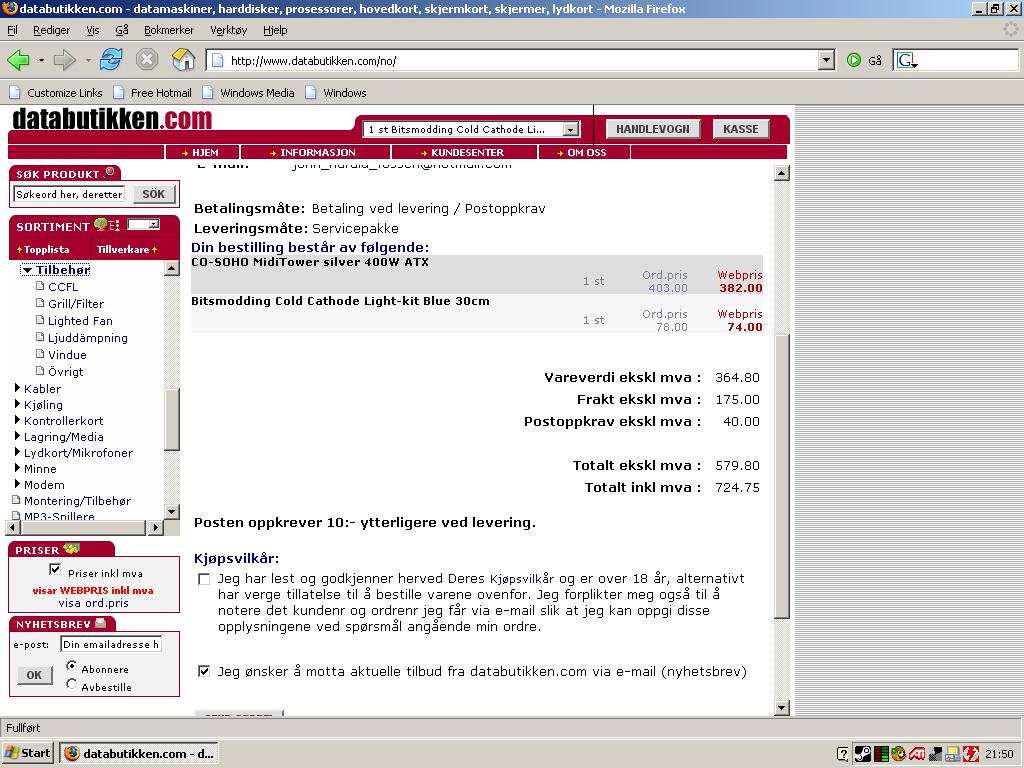Click the Customize Links bookmark
Image resolution: width=1024 pixels, height=768 pixels.
(x=56, y=93)
